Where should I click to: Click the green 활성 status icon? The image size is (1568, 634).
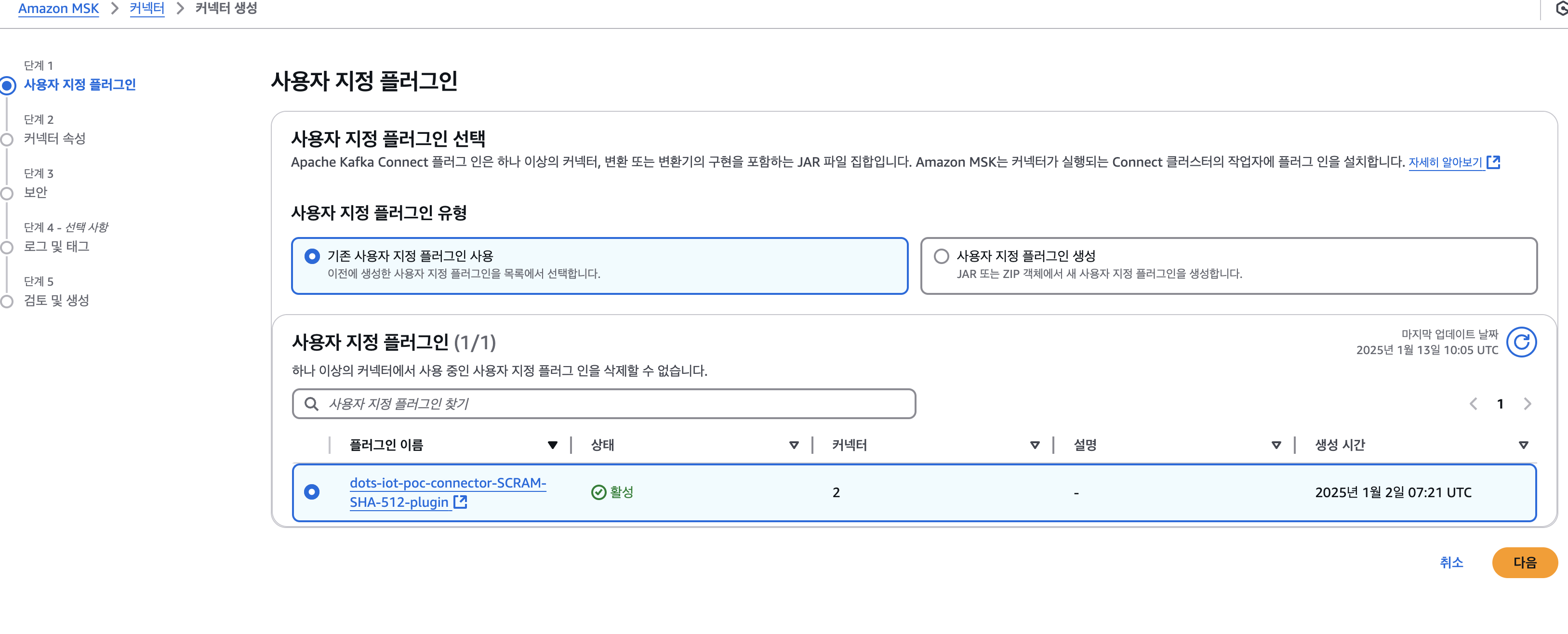(598, 492)
